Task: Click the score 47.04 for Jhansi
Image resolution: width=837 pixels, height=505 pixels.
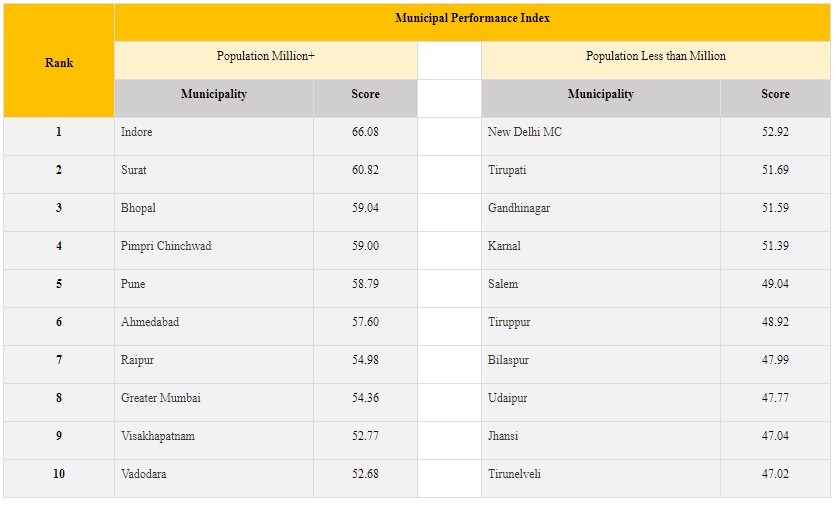Action: click(x=775, y=440)
